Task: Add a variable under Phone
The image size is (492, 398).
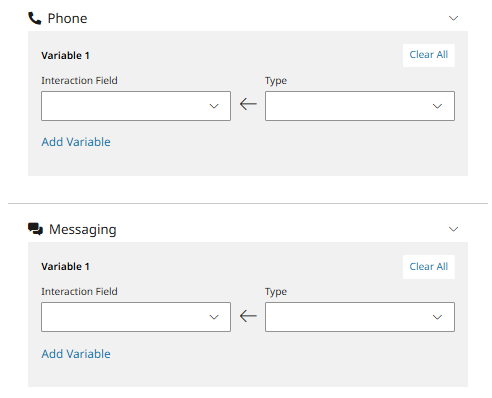Action: pos(76,142)
